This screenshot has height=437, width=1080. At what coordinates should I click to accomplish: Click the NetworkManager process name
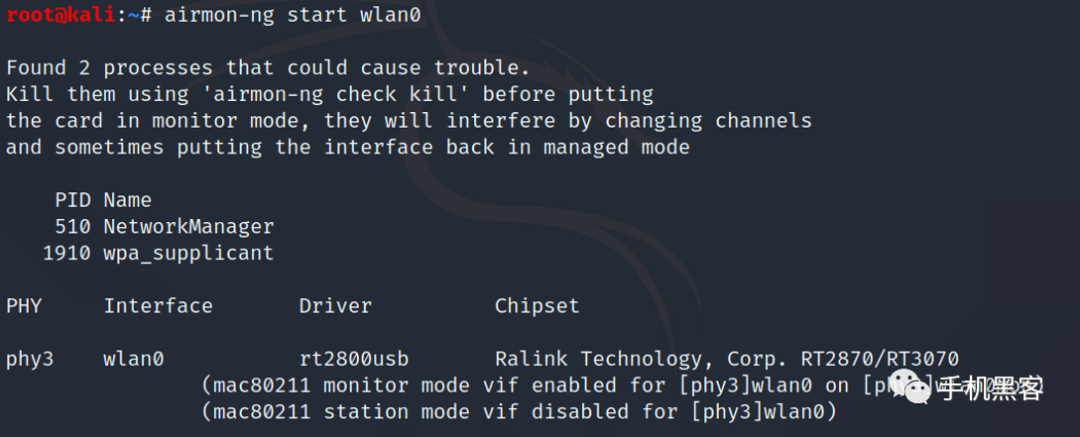click(x=189, y=226)
